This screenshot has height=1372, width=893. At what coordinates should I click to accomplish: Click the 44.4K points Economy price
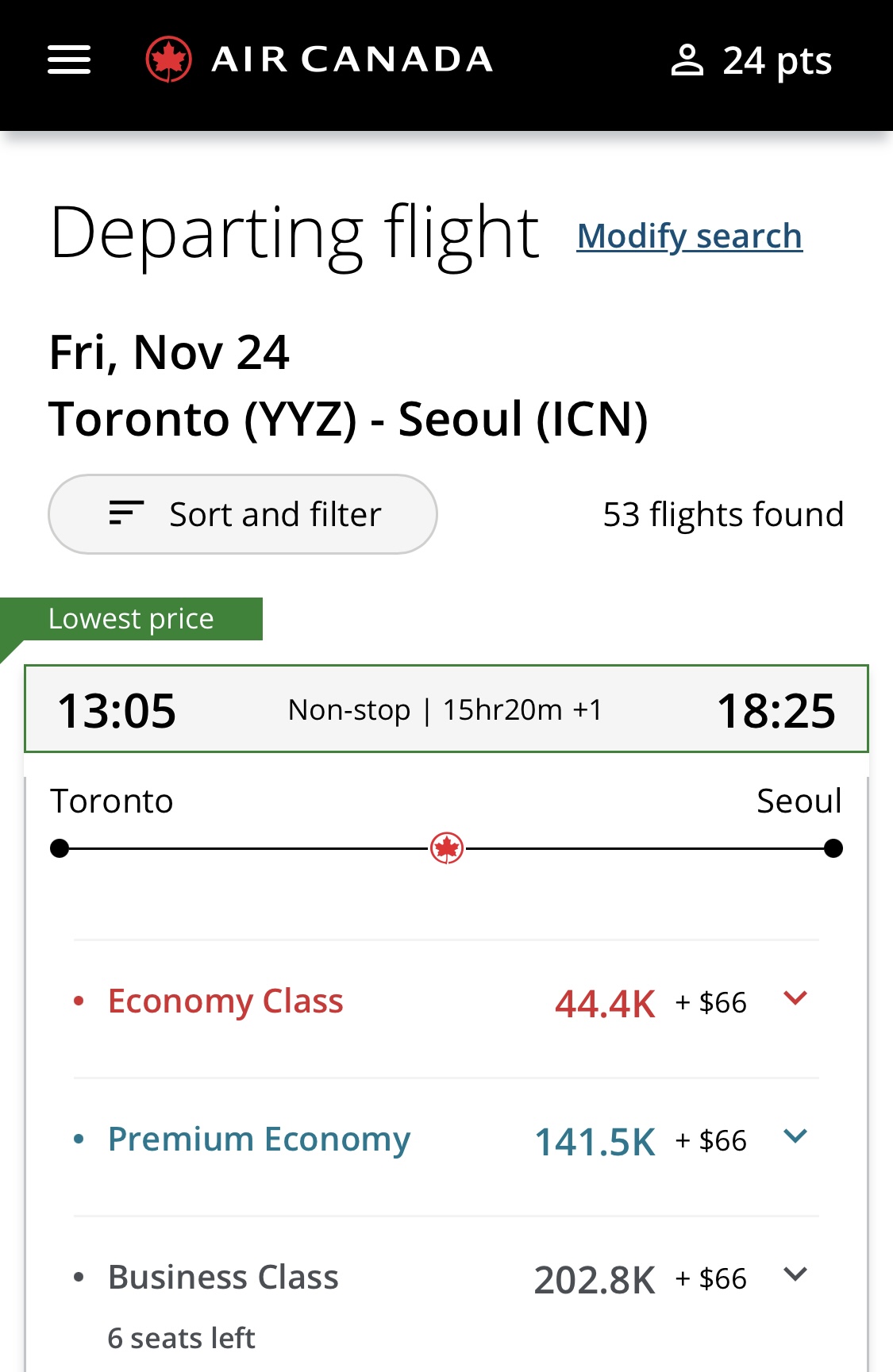606,1004
